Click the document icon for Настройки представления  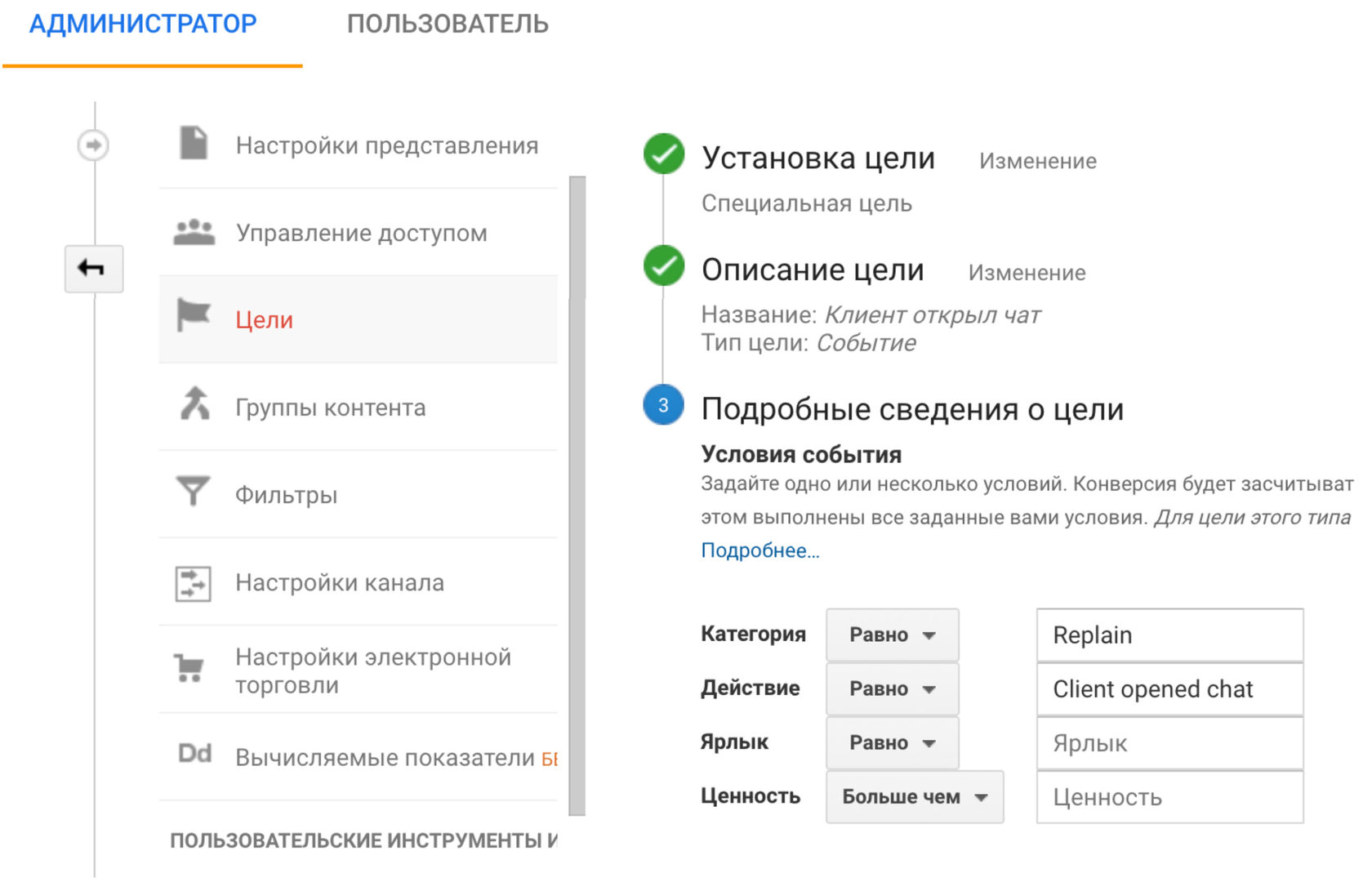194,144
